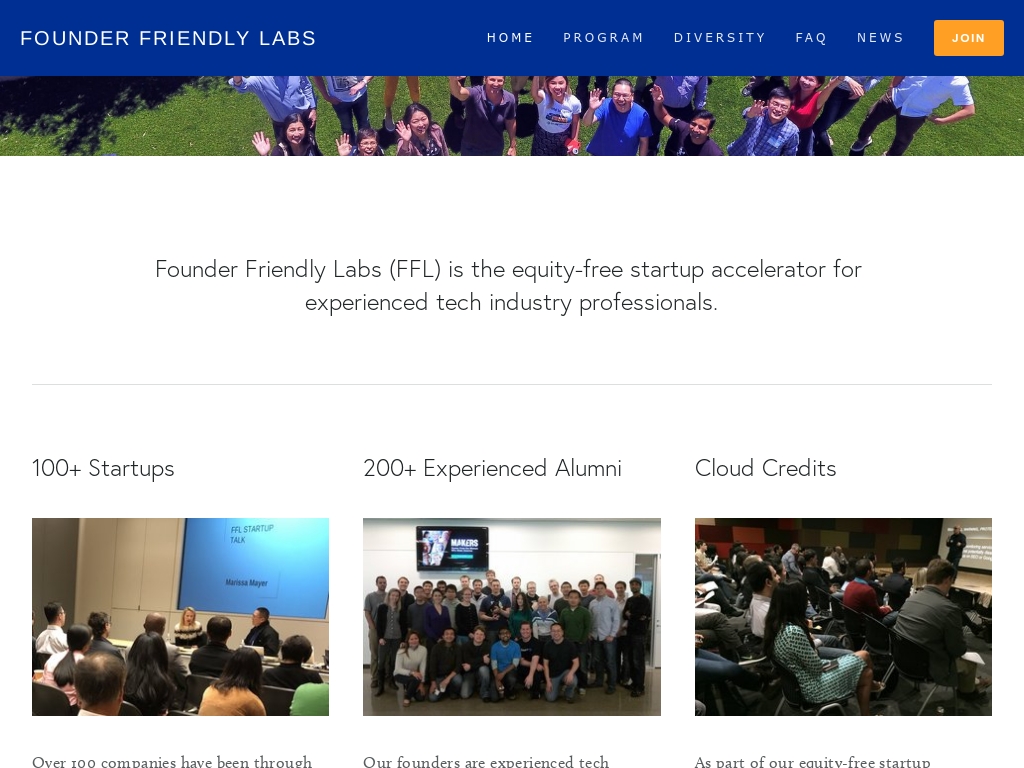Image resolution: width=1024 pixels, height=768 pixels.
Task: Click the 100+ Startups heading
Action: 103,468
